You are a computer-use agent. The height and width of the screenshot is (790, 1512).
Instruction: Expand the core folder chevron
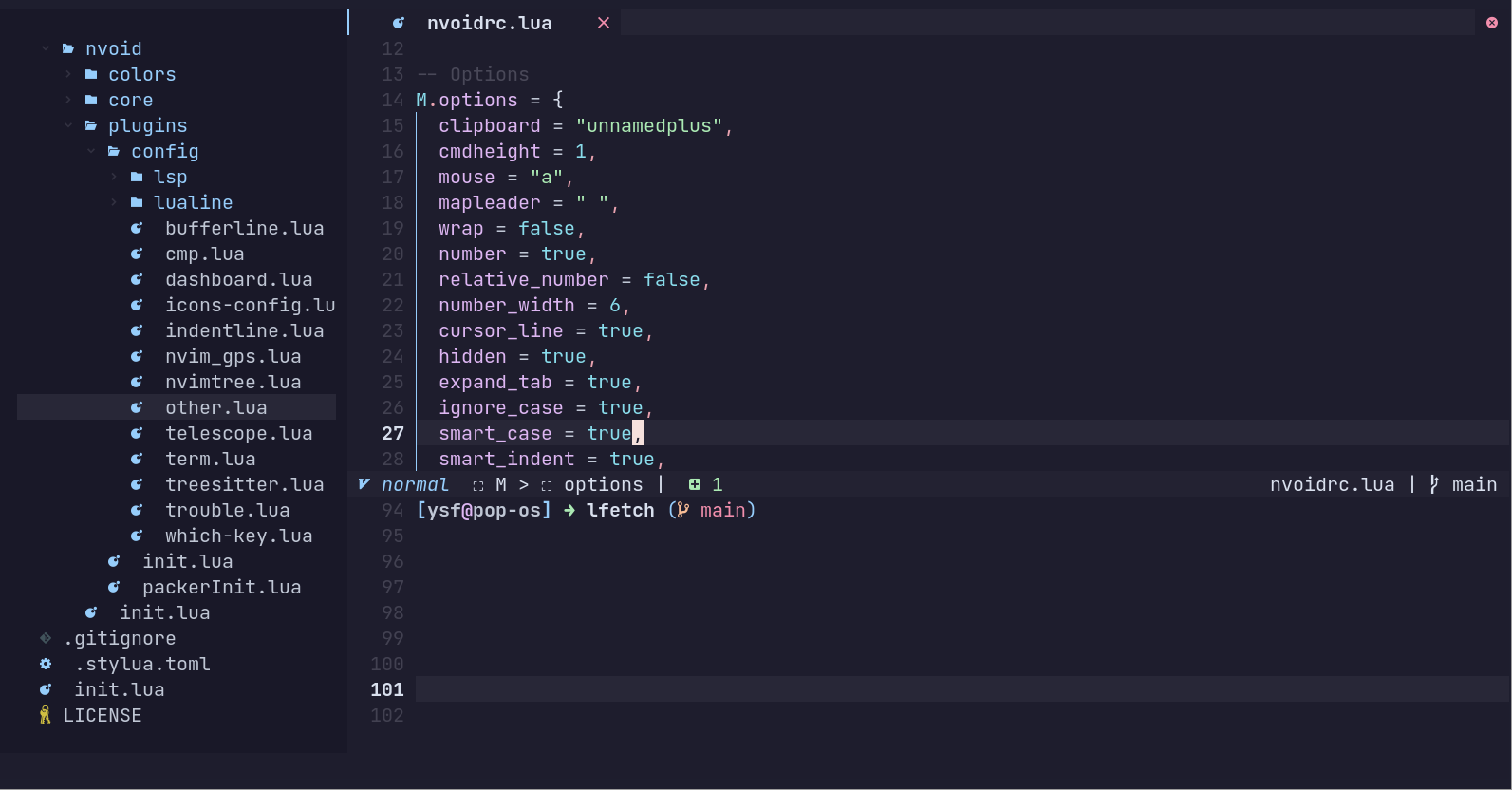[x=68, y=100]
